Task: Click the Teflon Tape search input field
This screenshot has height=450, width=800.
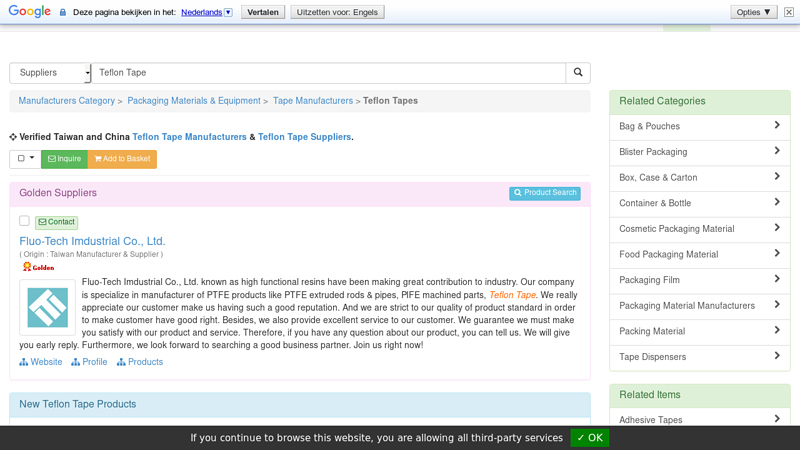Action: tap(328, 73)
